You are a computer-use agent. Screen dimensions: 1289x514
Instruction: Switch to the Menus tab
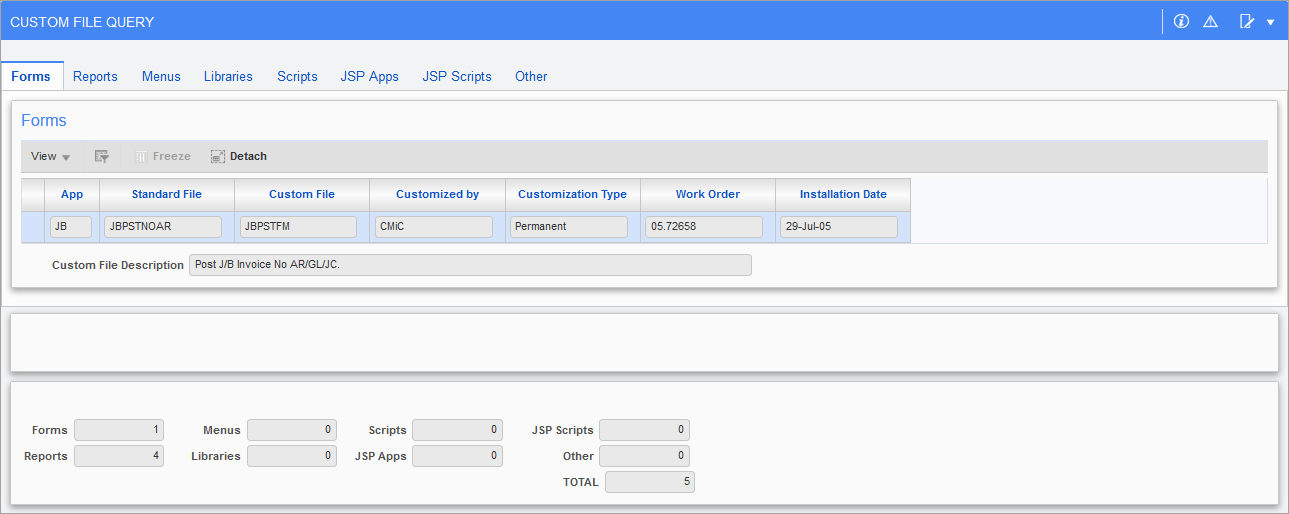161,76
